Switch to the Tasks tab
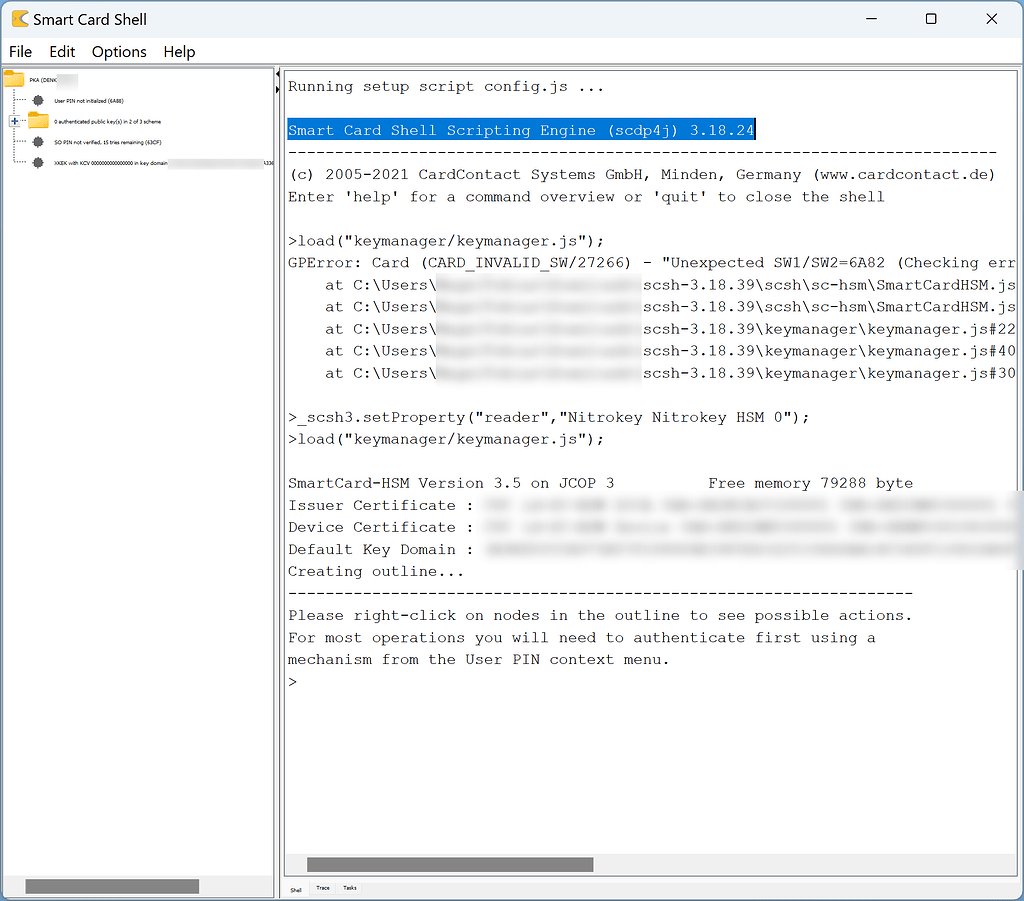Image resolution: width=1024 pixels, height=901 pixels. 349,888
